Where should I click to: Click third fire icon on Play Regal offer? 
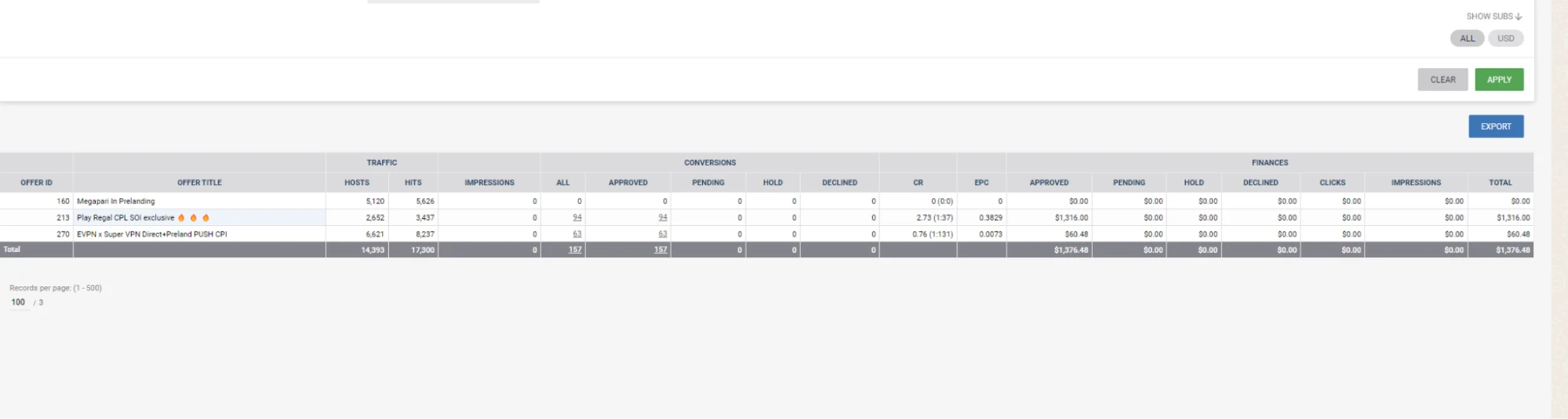tap(206, 217)
